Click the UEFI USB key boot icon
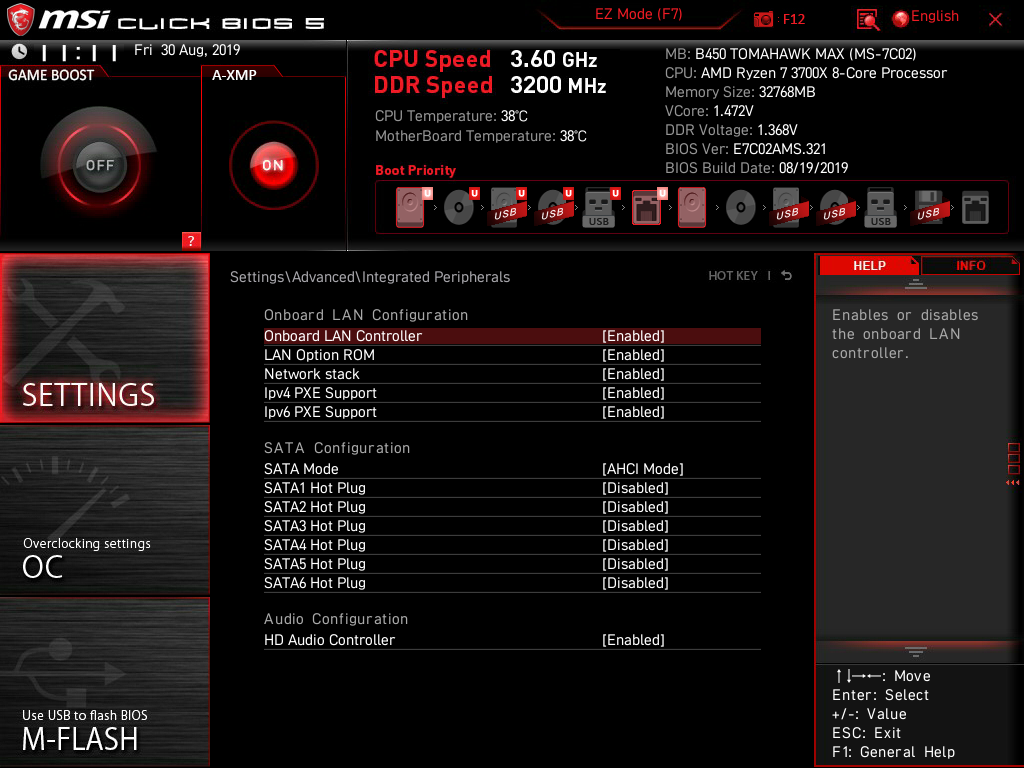This screenshot has width=1024, height=768. pos(600,208)
